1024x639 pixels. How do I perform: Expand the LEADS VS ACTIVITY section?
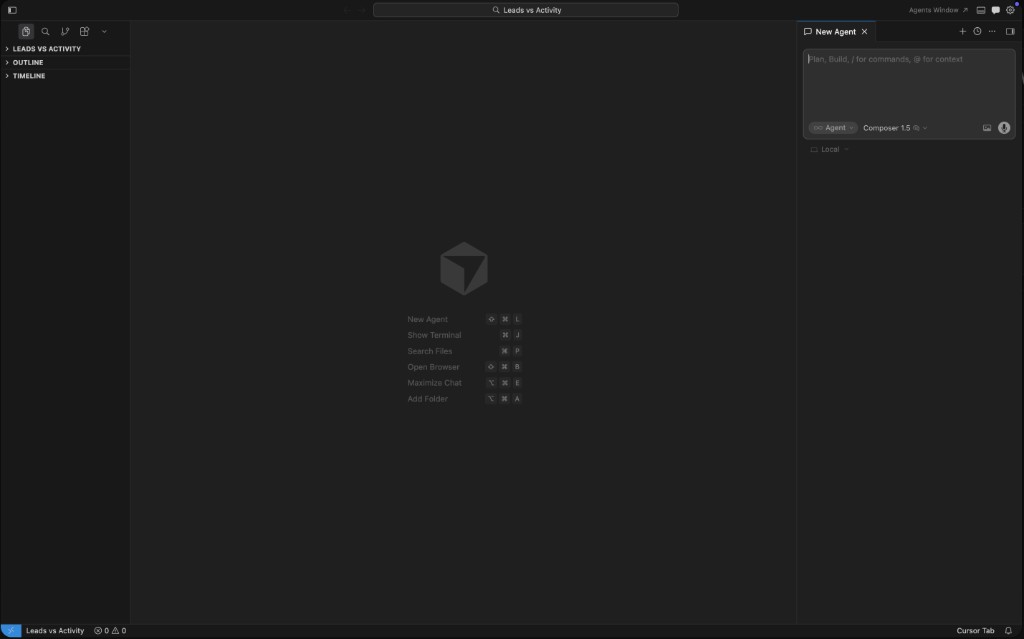(x=45, y=48)
